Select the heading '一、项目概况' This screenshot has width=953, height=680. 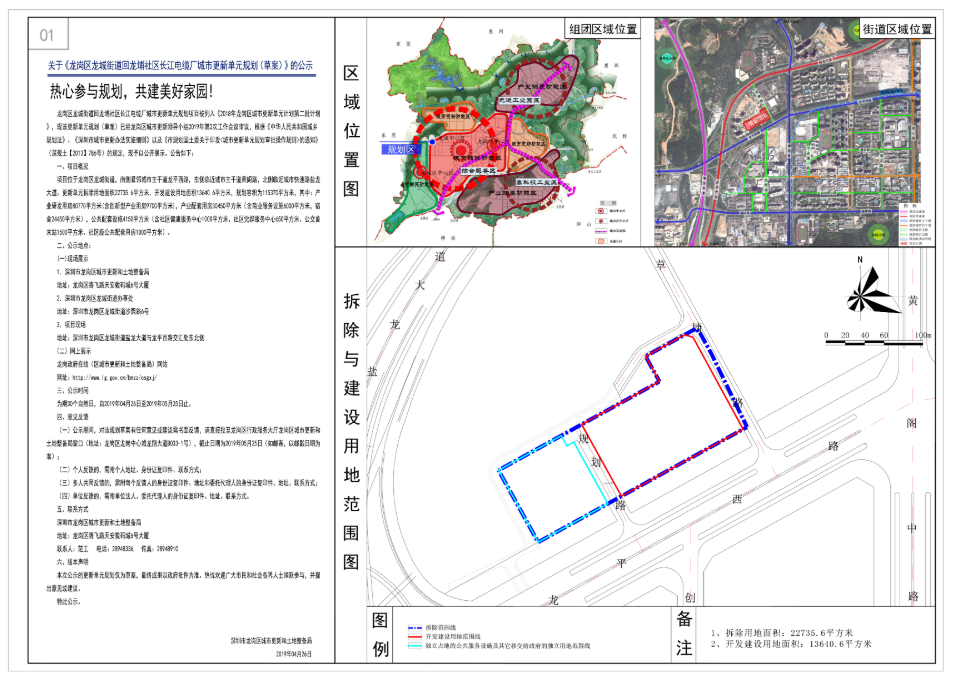[73, 166]
